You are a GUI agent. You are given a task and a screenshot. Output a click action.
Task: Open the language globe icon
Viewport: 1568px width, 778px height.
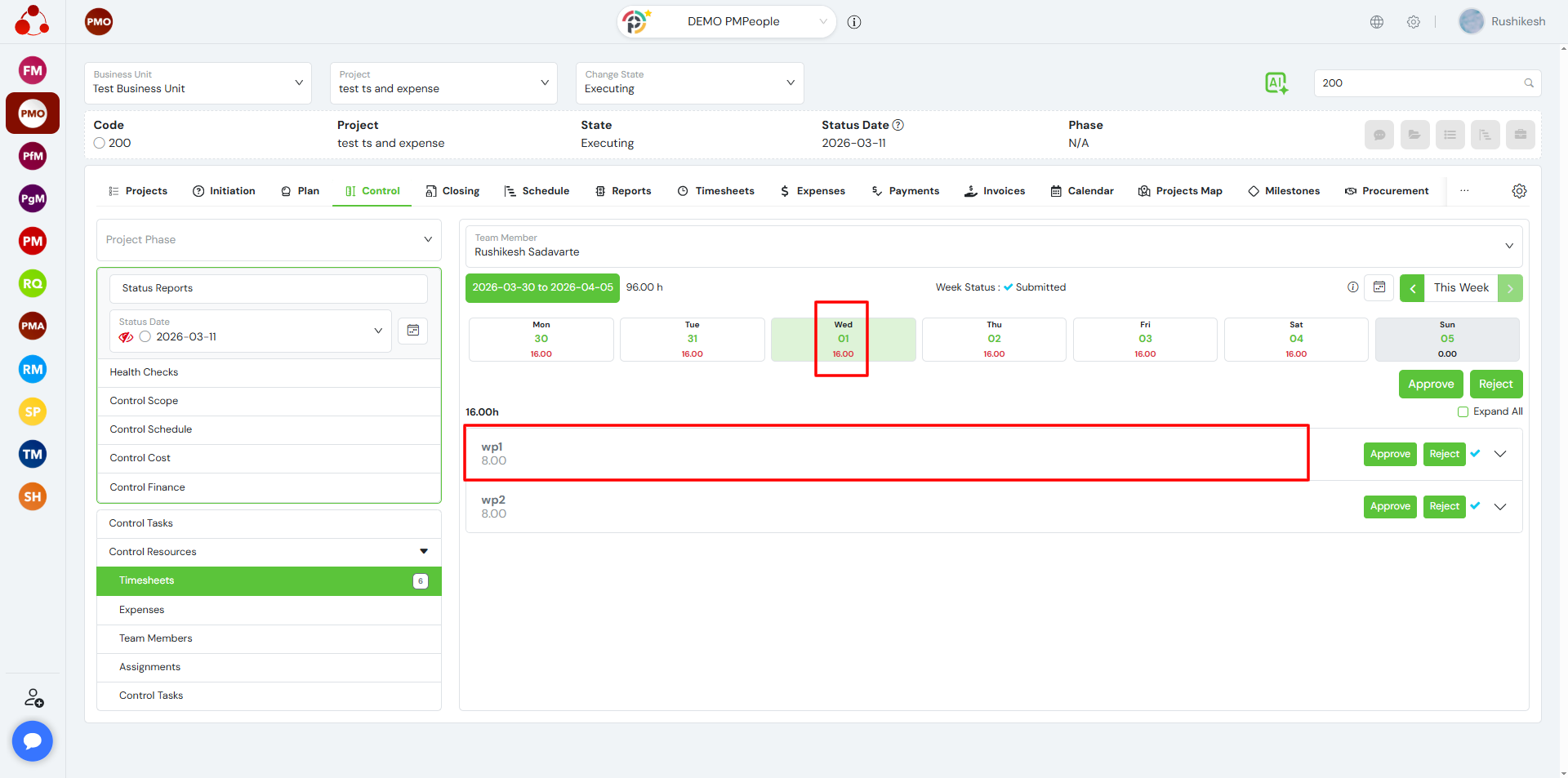1377,22
